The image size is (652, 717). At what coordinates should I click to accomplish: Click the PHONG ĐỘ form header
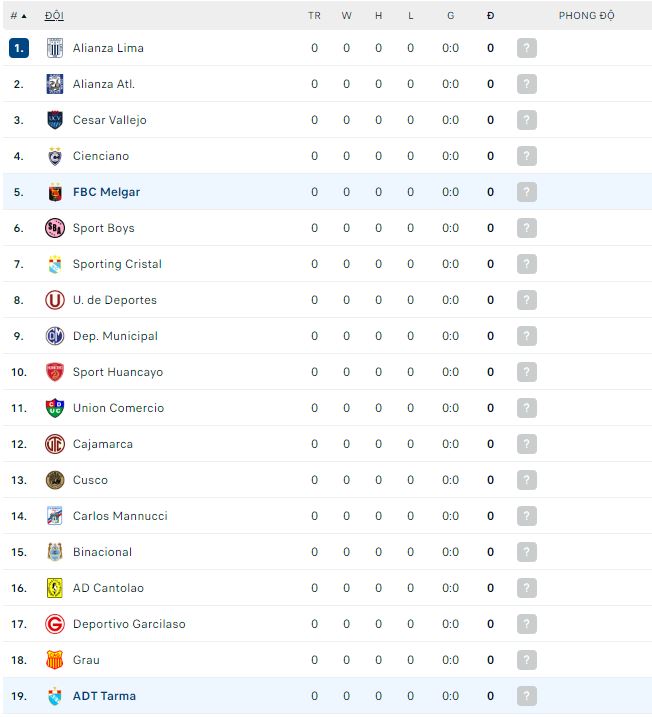pyautogui.click(x=586, y=16)
